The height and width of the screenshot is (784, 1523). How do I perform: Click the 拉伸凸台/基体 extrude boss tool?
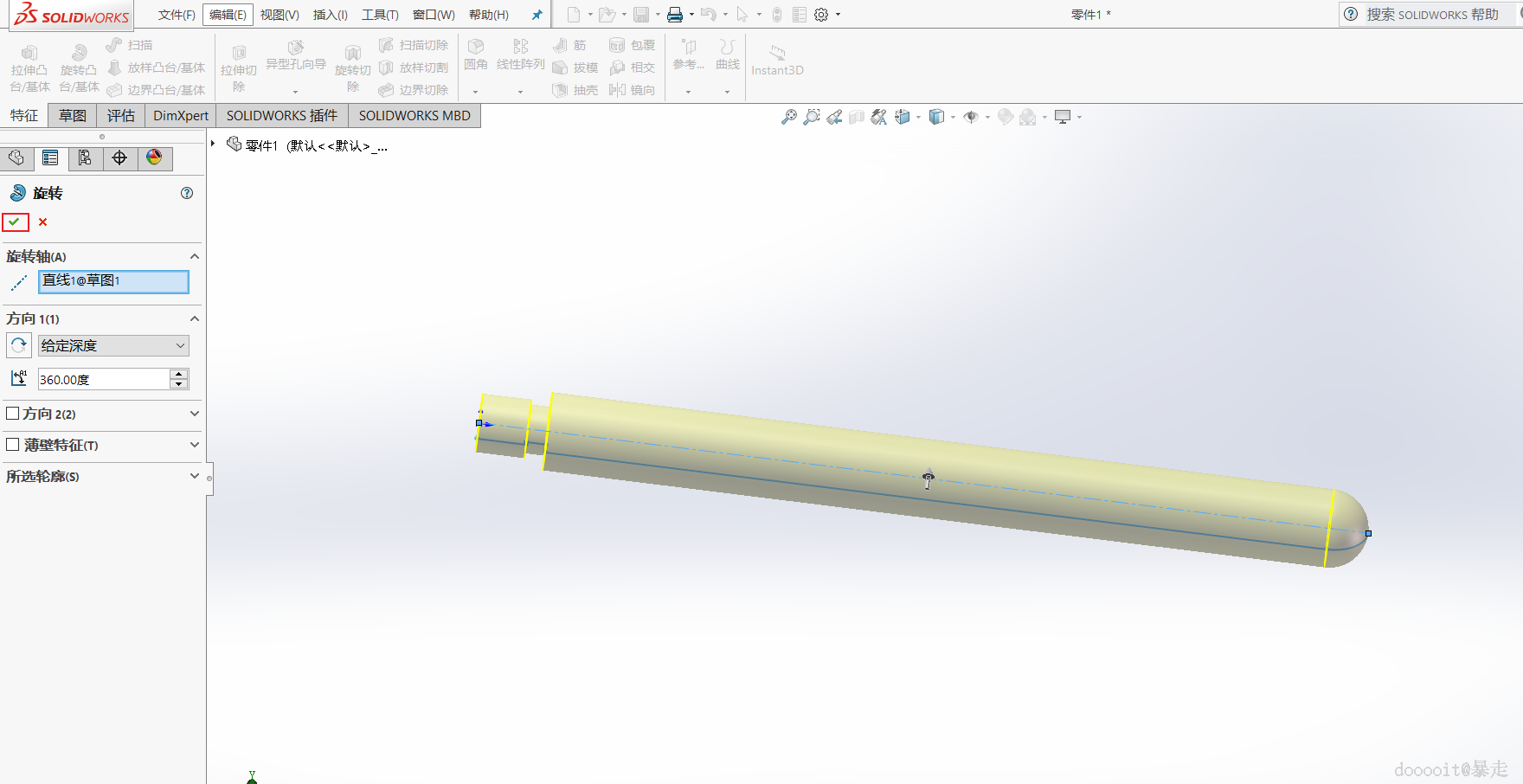pos(29,68)
